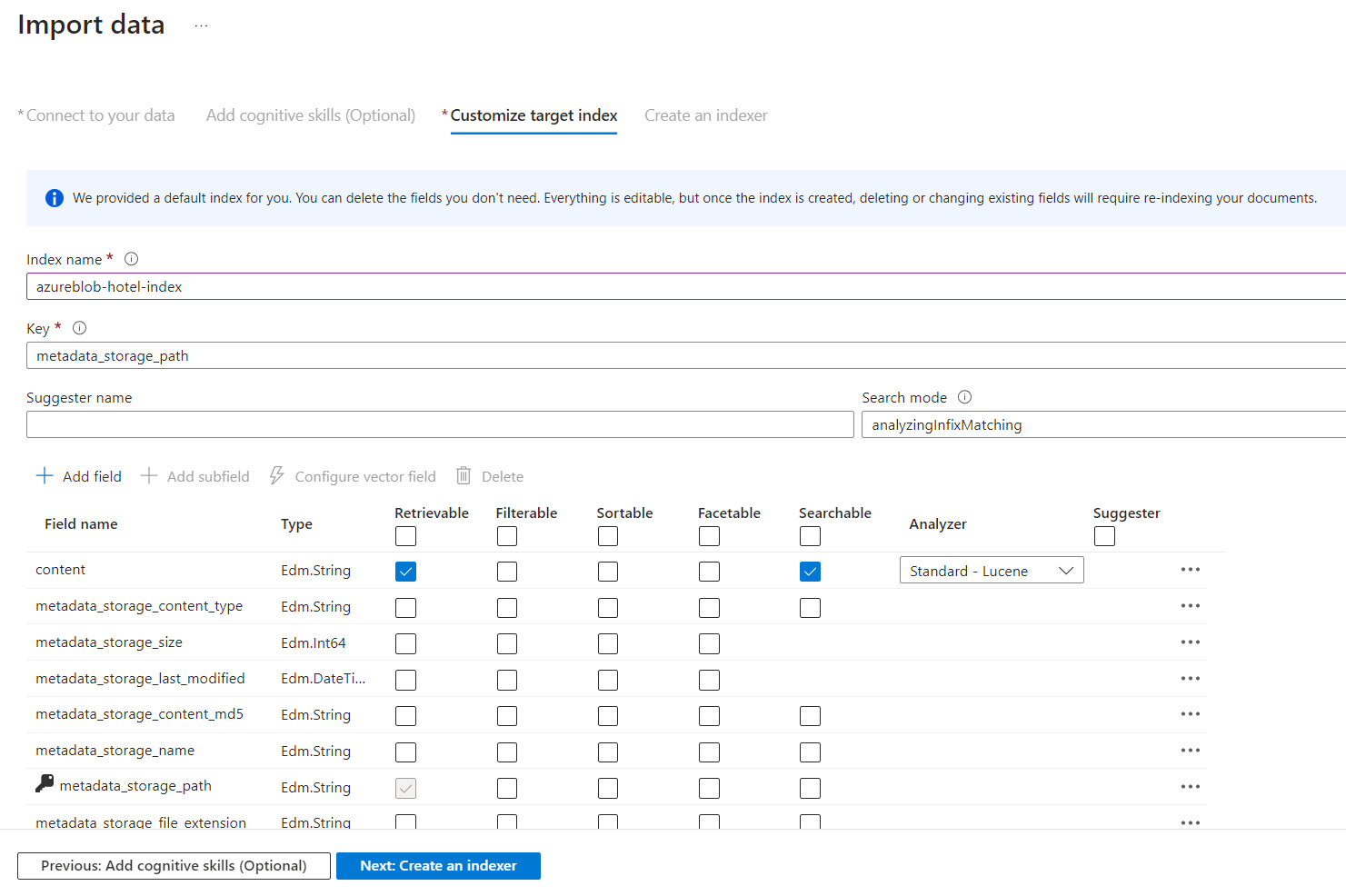1346x896 pixels.
Task: Check the Searchable column header checkbox
Action: pos(810,537)
